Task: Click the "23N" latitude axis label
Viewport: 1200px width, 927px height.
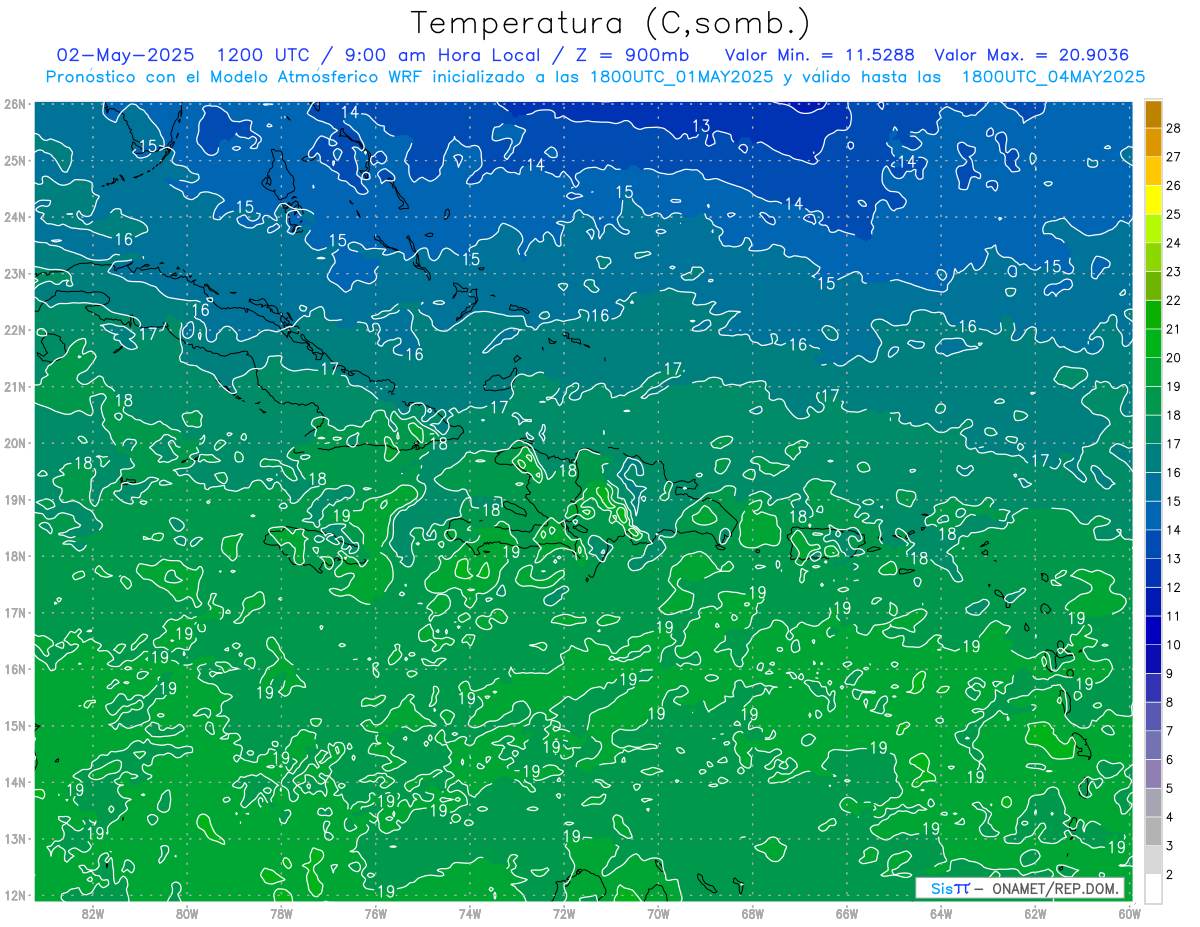Action: [15, 273]
